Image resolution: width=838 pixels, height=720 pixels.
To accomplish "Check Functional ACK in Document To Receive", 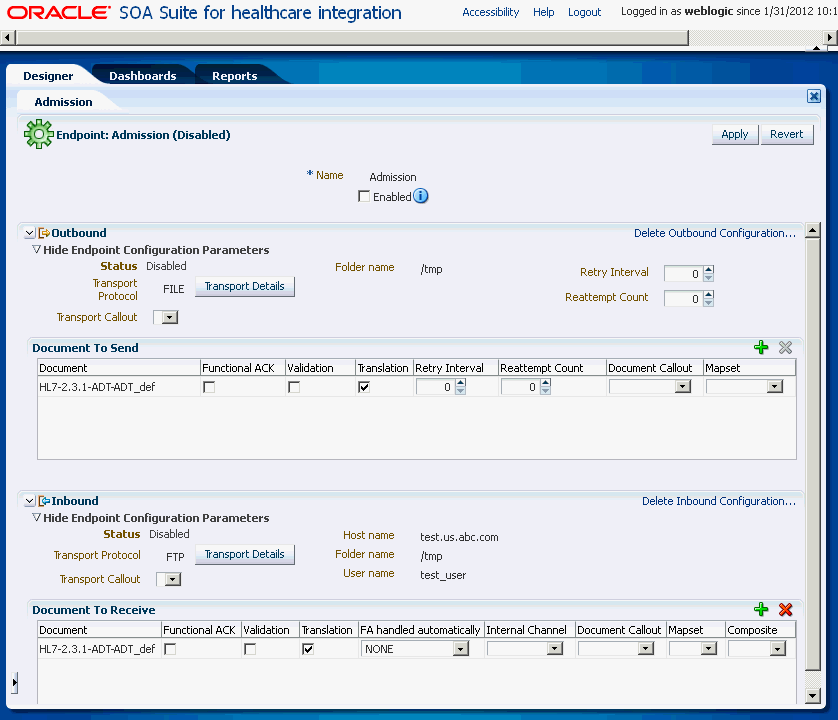I will tap(170, 649).
